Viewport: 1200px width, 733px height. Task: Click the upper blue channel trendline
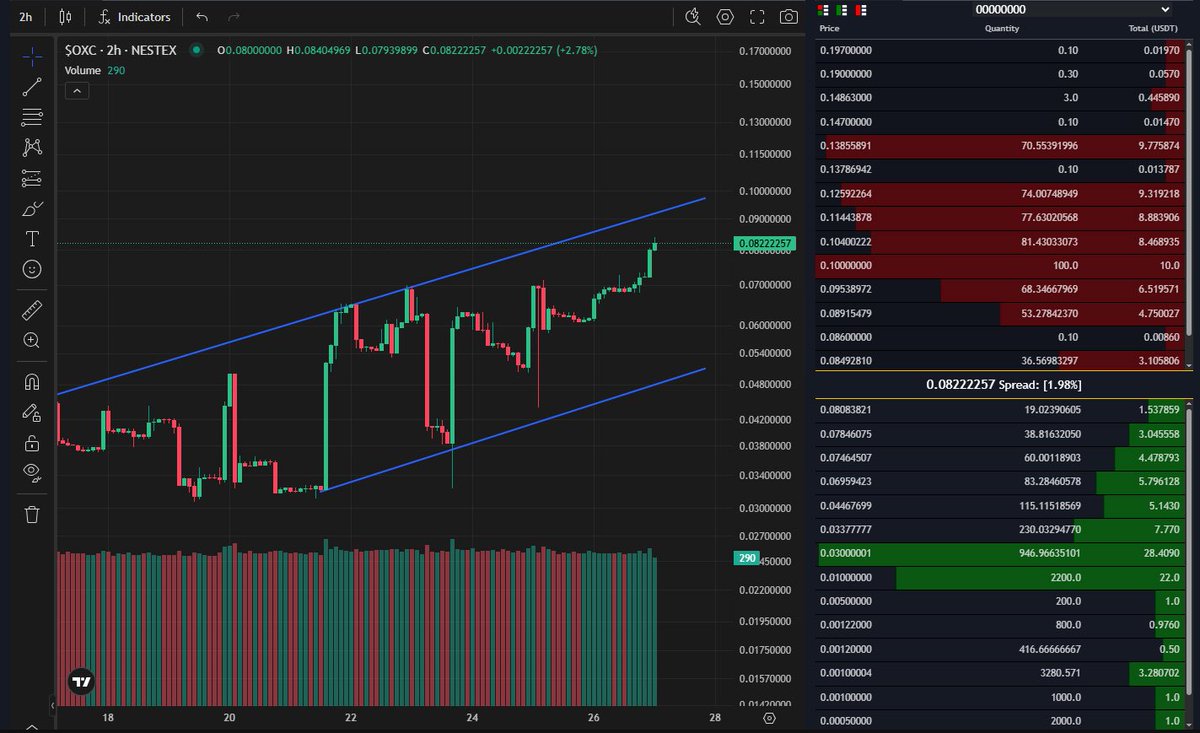click(x=381, y=296)
